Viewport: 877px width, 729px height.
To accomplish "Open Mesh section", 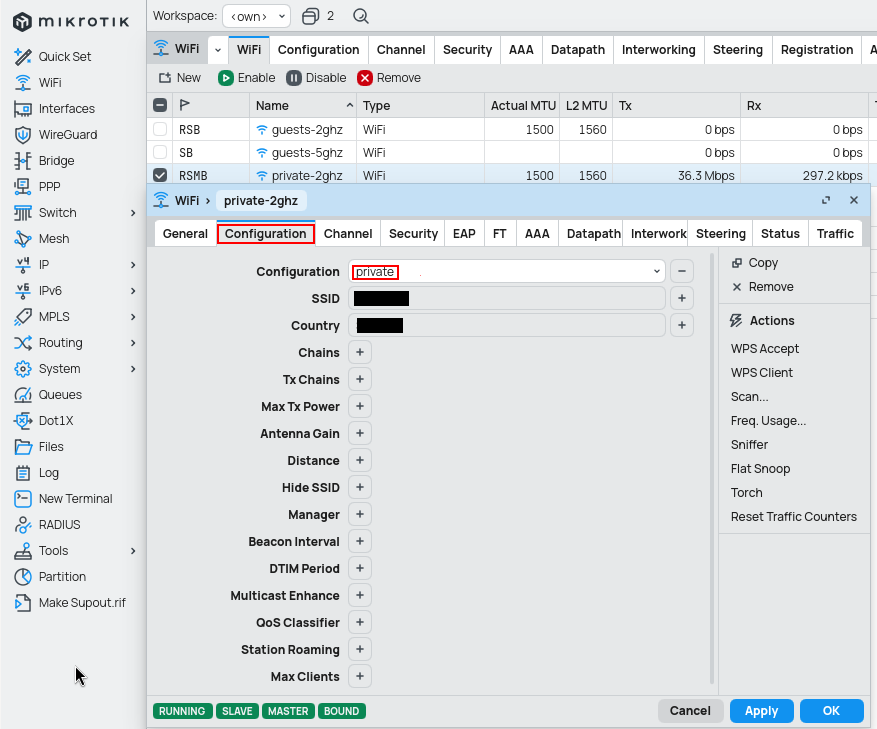I will [42, 239].
